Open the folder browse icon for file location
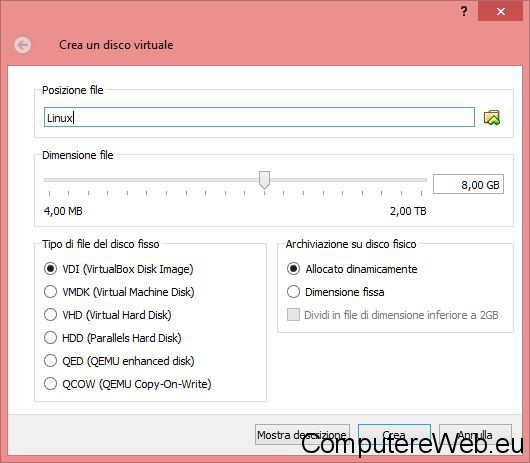Image resolution: width=530 pixels, height=463 pixels. tap(492, 118)
